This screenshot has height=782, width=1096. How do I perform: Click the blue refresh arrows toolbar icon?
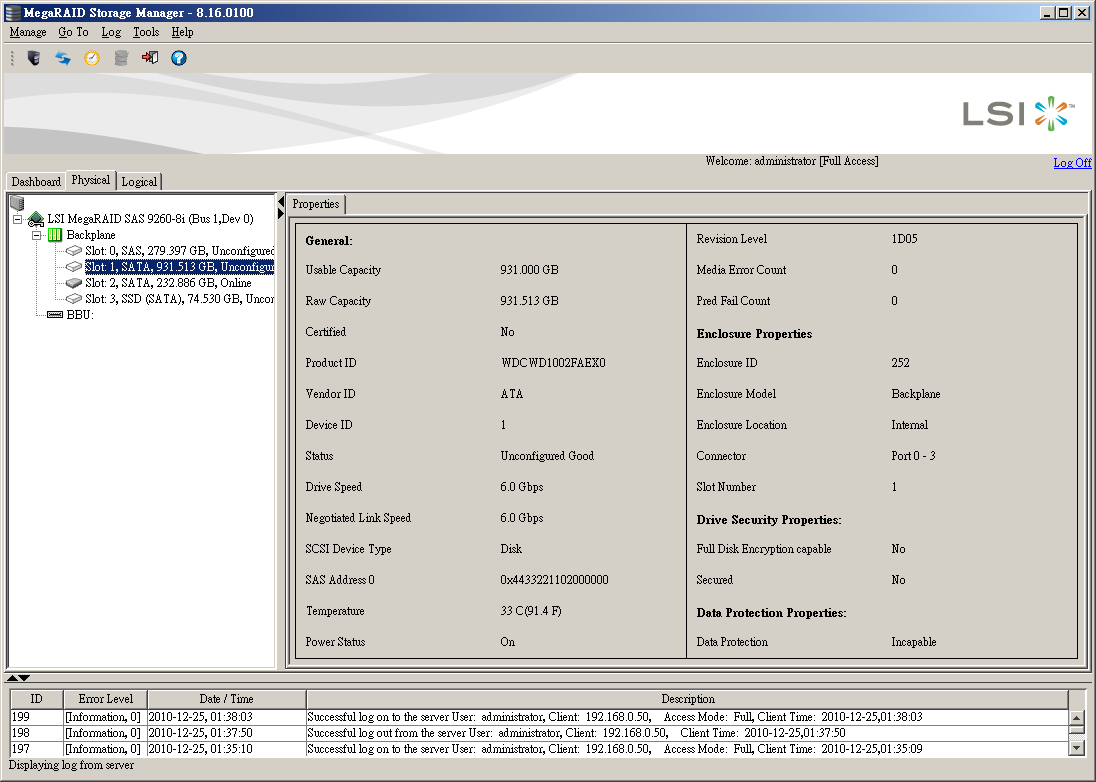[x=63, y=58]
